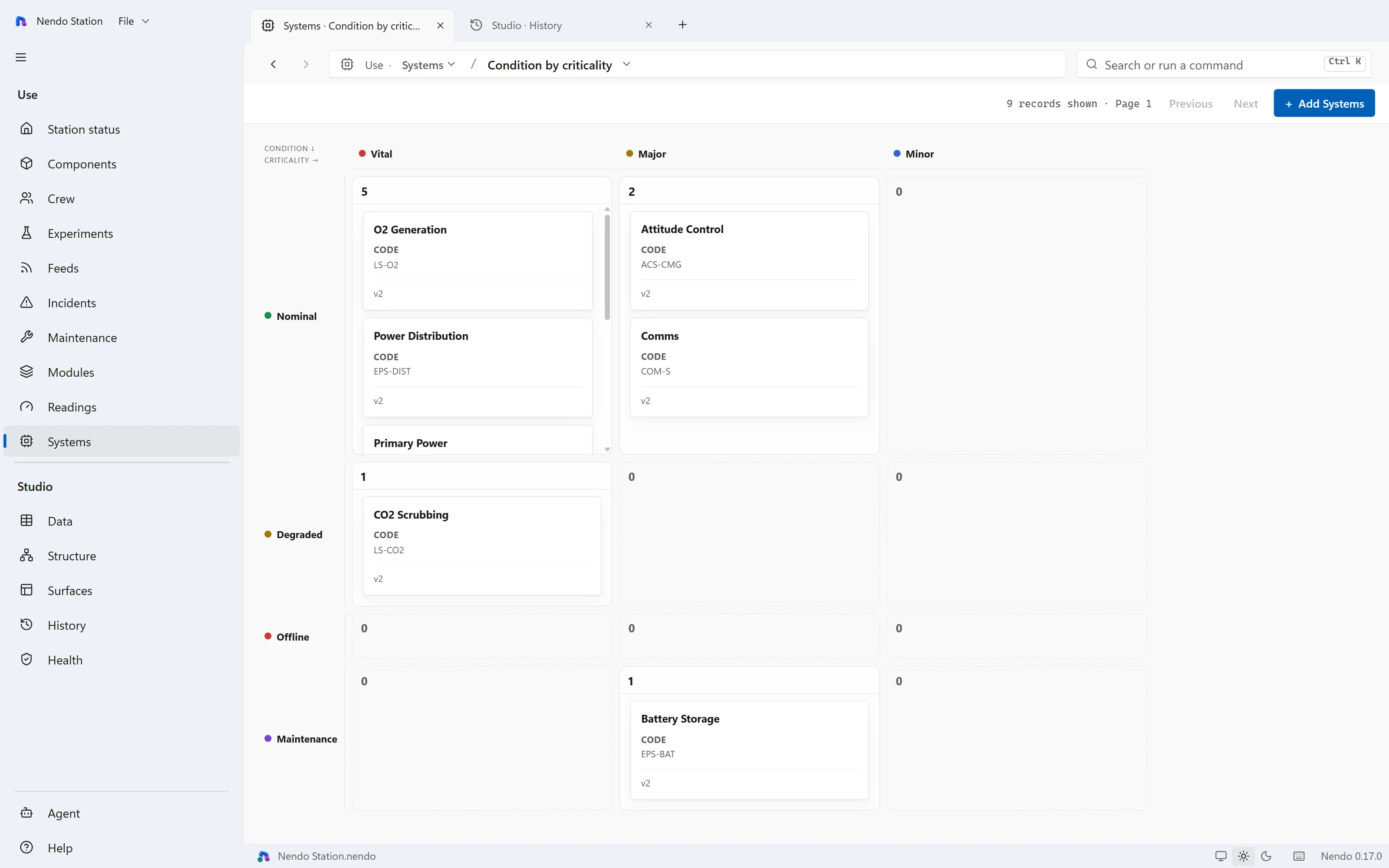The height and width of the screenshot is (868, 1389).
Task: Click the keyboard icon in status bar
Action: coord(1299,856)
